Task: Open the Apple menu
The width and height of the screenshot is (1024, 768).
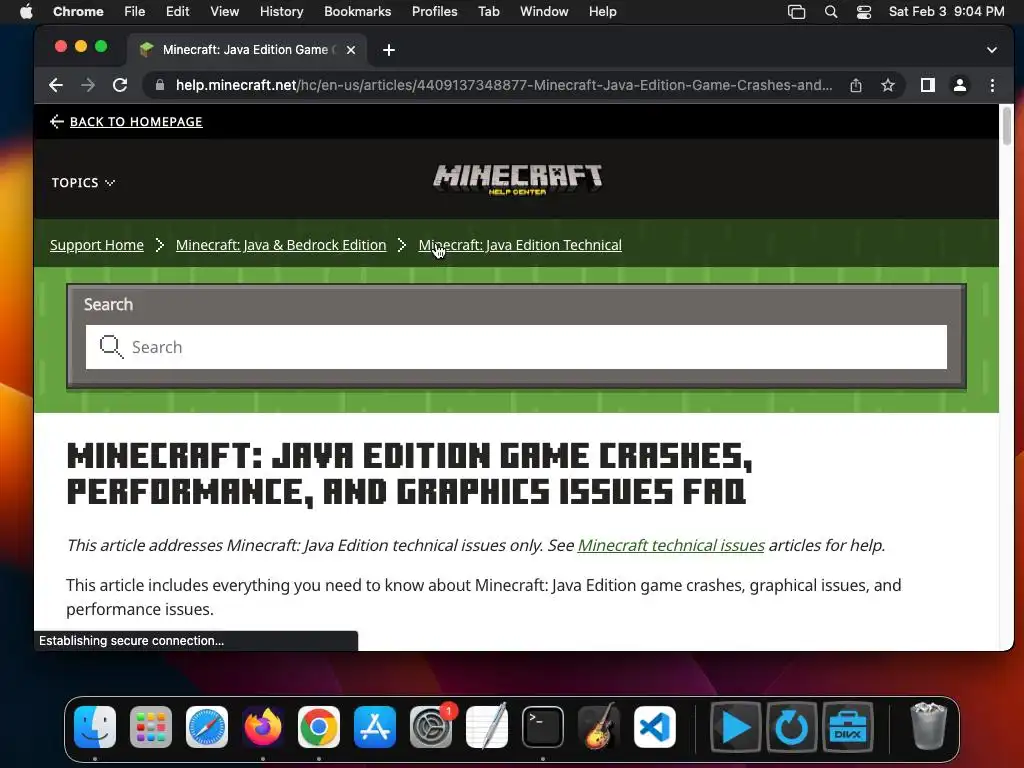Action: [26, 12]
